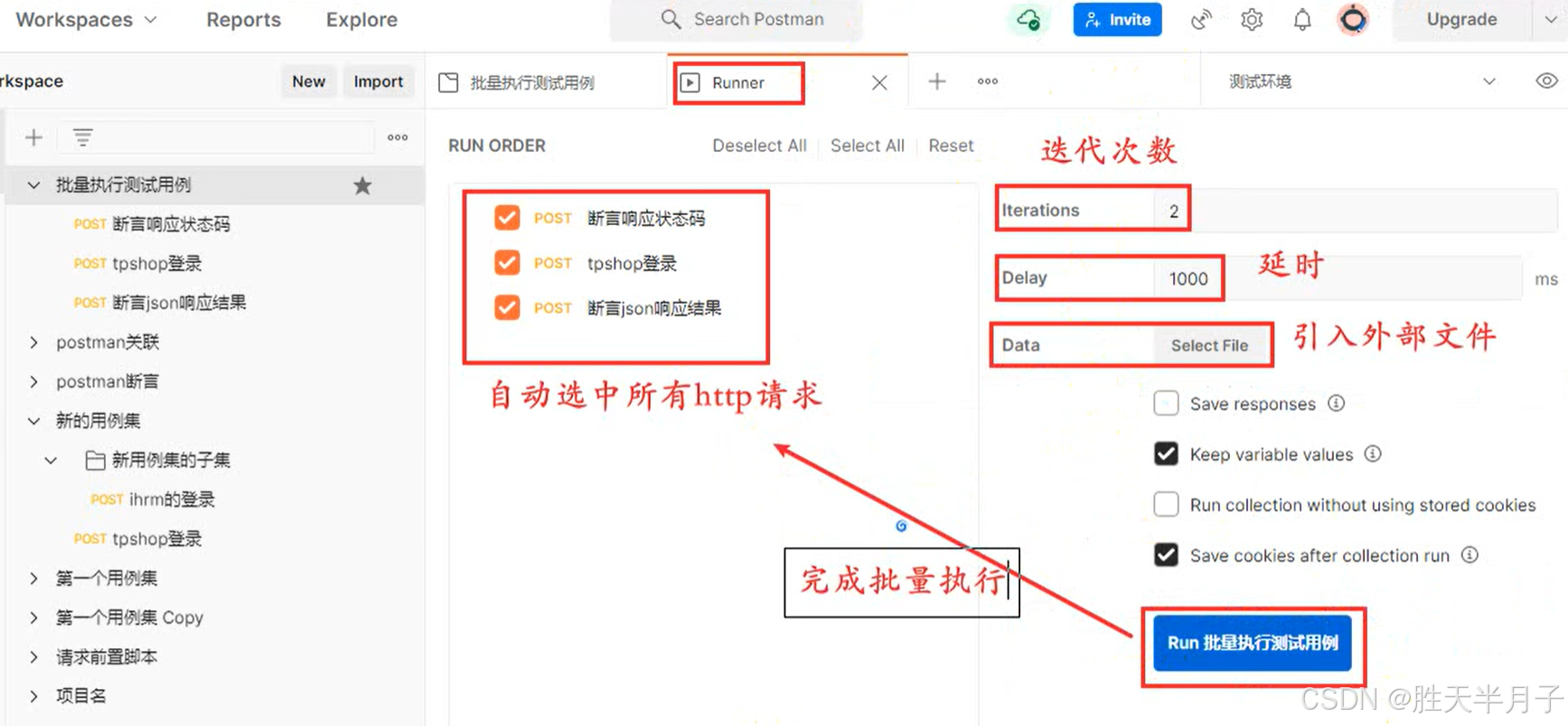The height and width of the screenshot is (726, 1568).
Task: Open a new tab with plus icon
Action: 937,81
